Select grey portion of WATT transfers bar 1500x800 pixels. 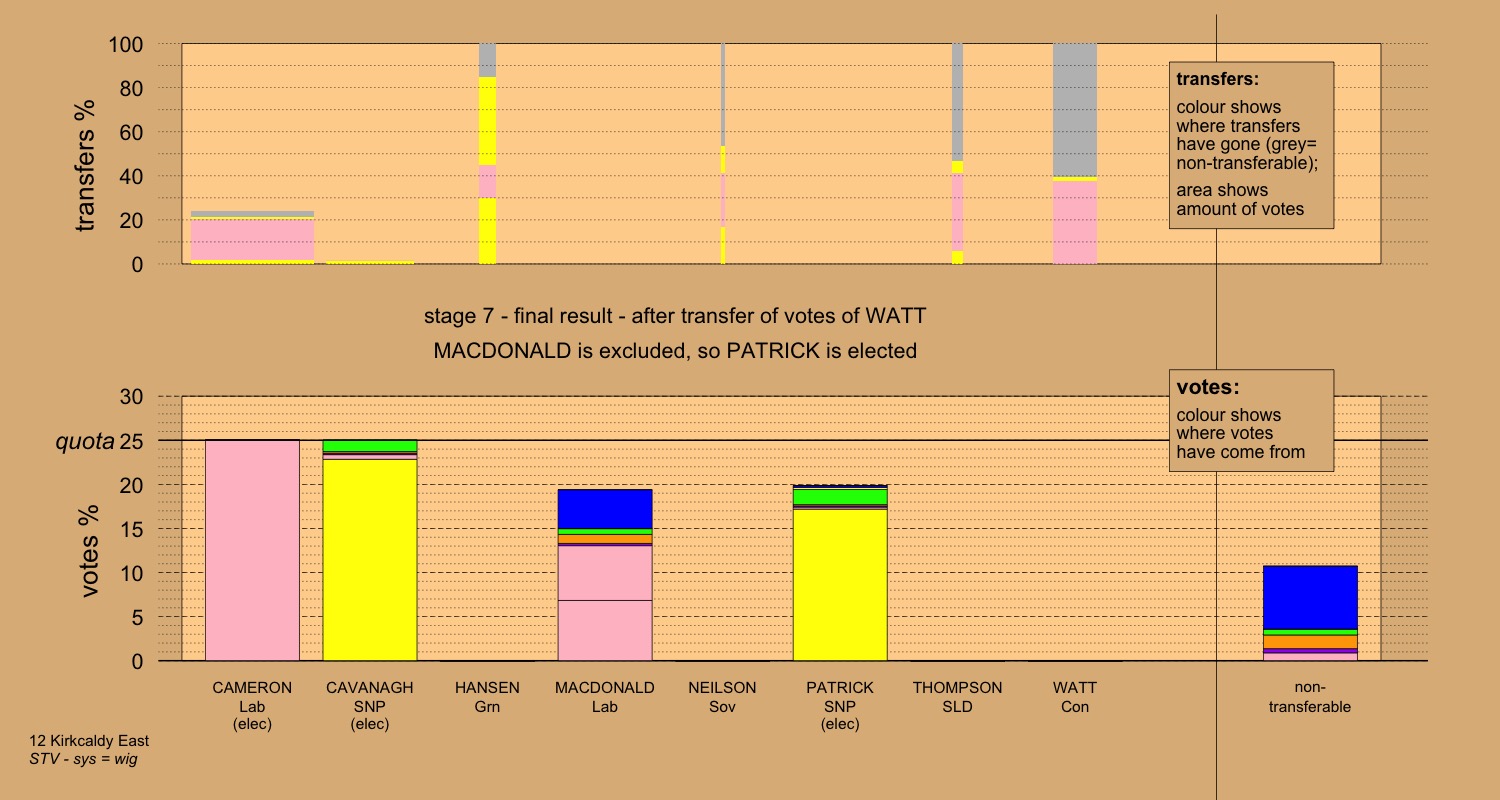point(1074,109)
